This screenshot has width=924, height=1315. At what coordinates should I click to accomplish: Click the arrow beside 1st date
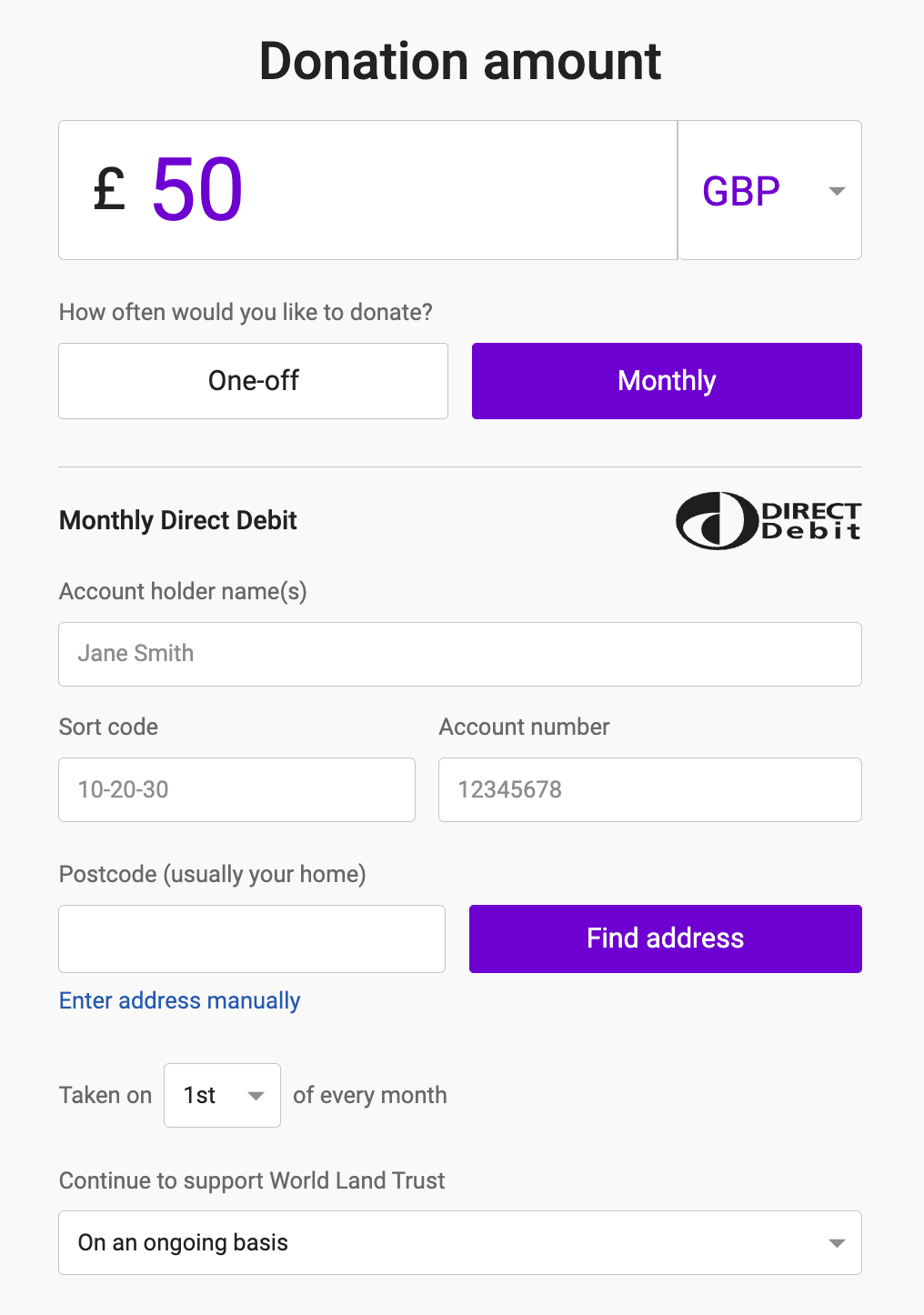tap(256, 1096)
